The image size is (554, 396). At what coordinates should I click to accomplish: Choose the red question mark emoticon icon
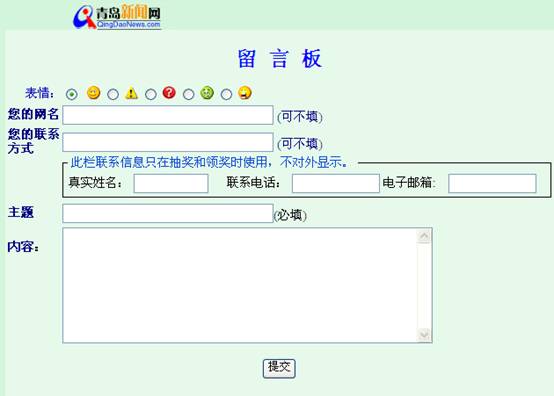[x=169, y=93]
